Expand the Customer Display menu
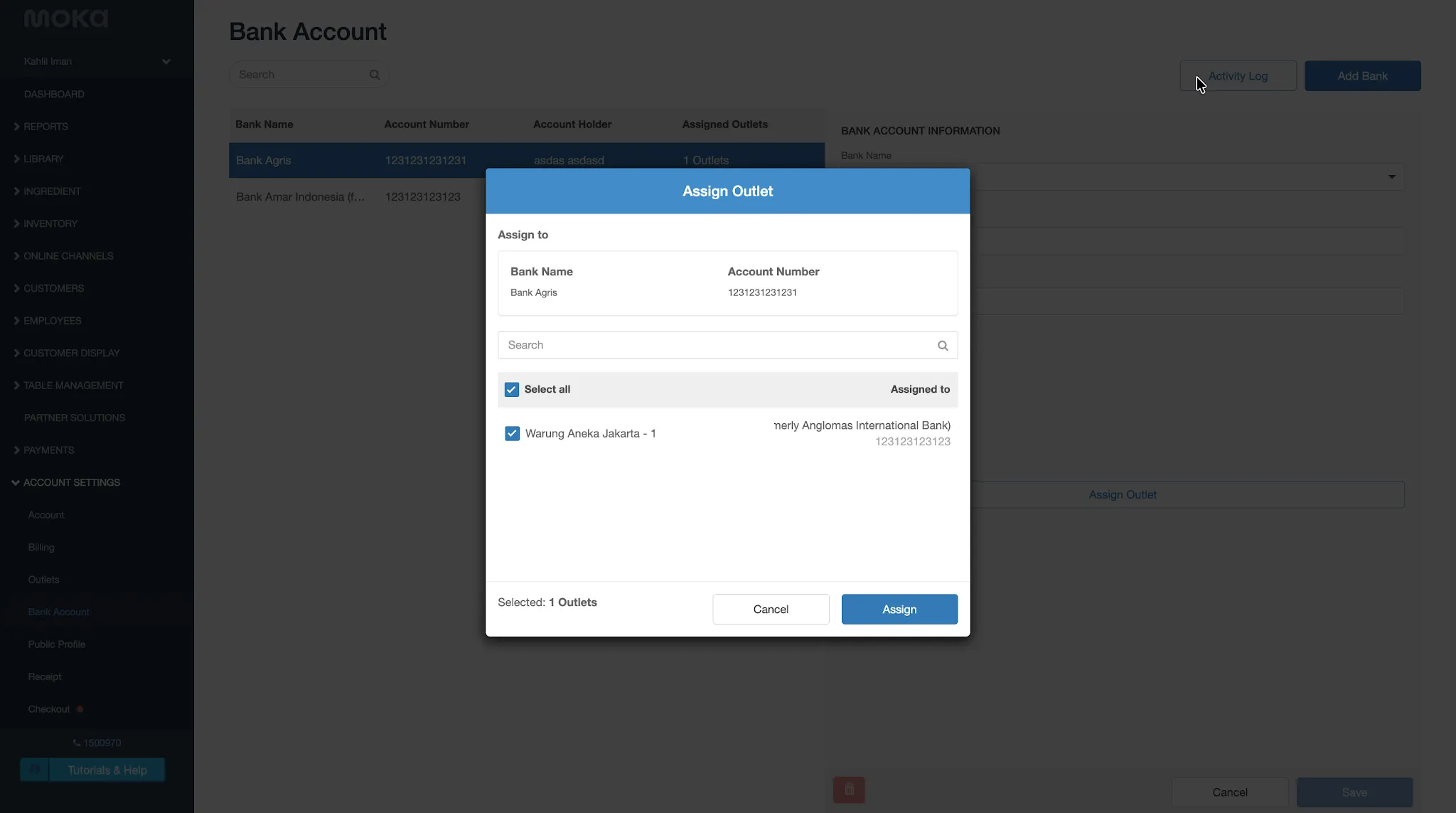 (x=66, y=353)
